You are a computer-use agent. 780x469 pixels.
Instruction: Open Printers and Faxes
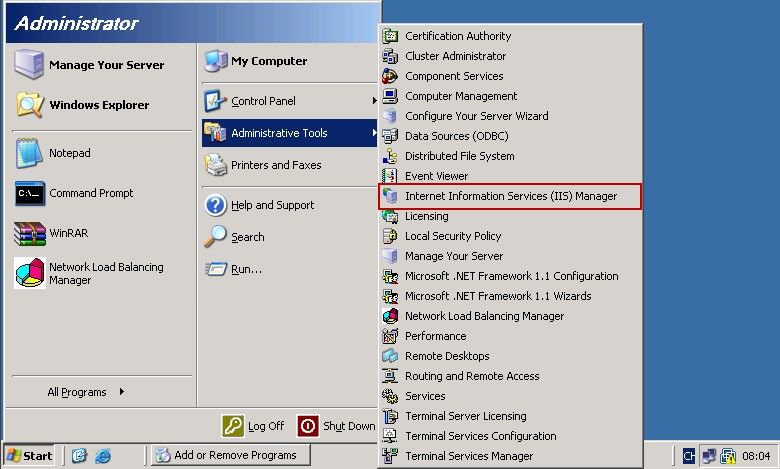pyautogui.click(x=289, y=165)
